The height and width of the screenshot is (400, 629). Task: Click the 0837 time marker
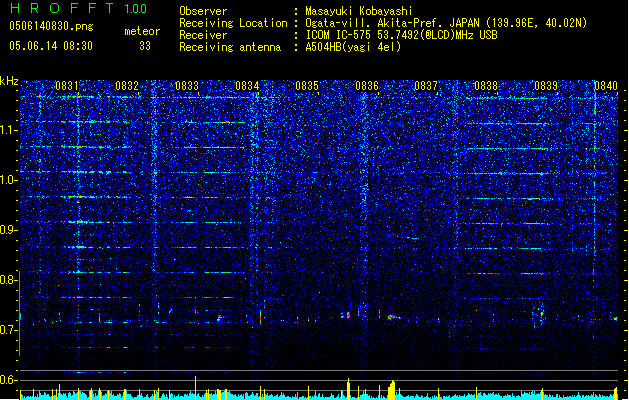(426, 86)
